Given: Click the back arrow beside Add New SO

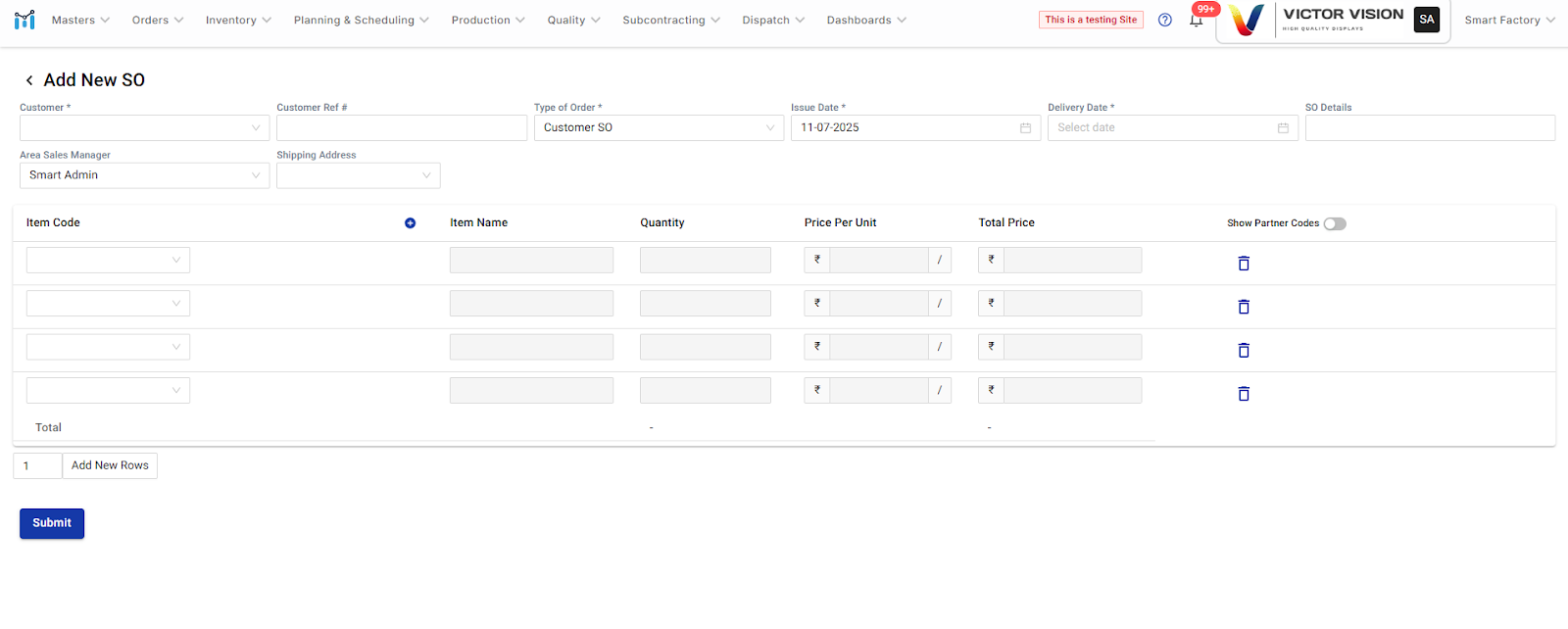Looking at the screenshot, I should coord(29,80).
